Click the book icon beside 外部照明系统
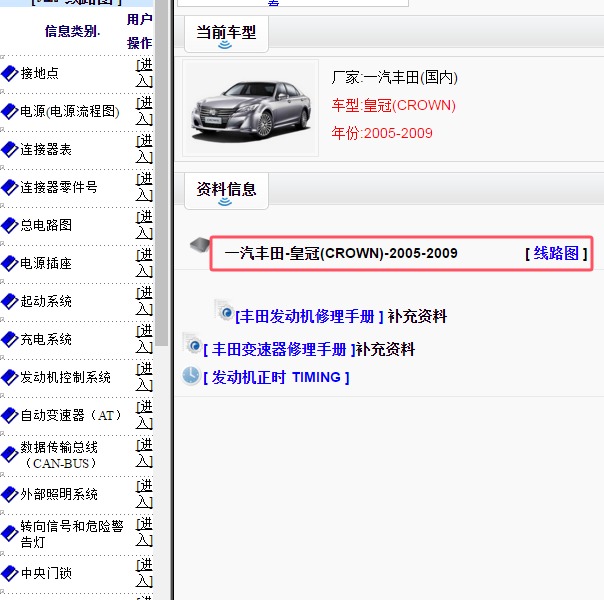Image resolution: width=604 pixels, height=600 pixels. point(10,494)
